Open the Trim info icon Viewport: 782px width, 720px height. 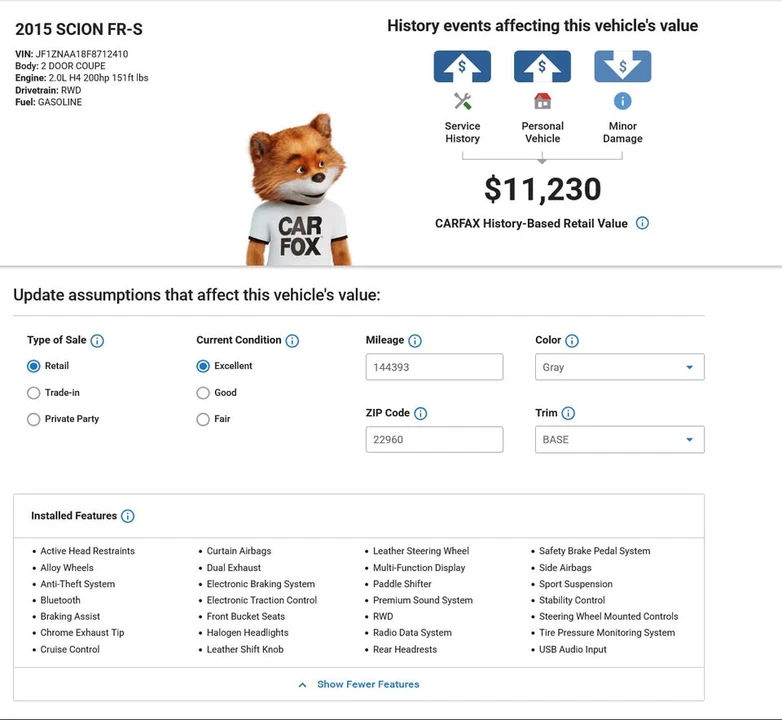click(569, 413)
